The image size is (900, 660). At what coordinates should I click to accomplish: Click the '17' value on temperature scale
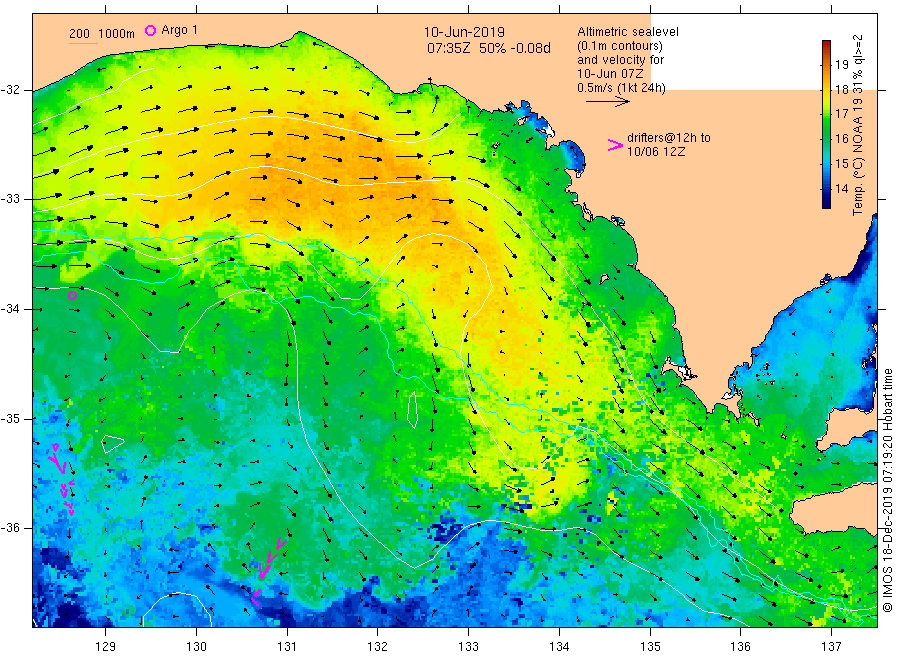pos(841,114)
